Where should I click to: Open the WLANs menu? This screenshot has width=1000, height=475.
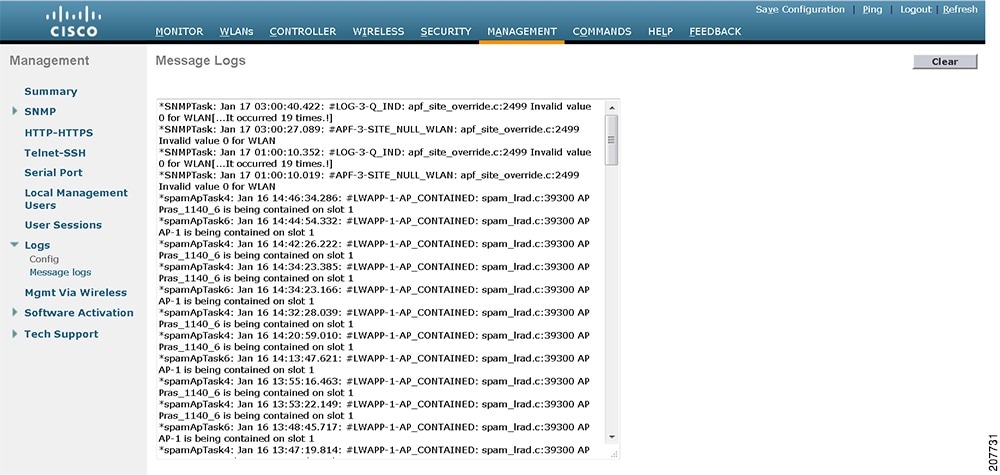pos(237,31)
